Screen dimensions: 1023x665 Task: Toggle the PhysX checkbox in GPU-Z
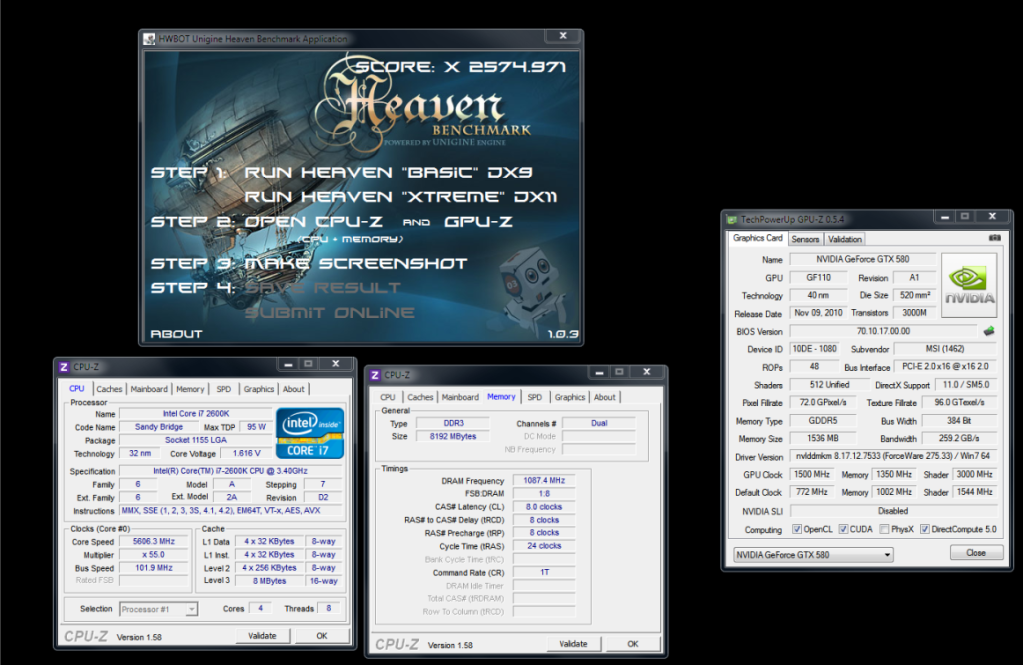pos(884,529)
